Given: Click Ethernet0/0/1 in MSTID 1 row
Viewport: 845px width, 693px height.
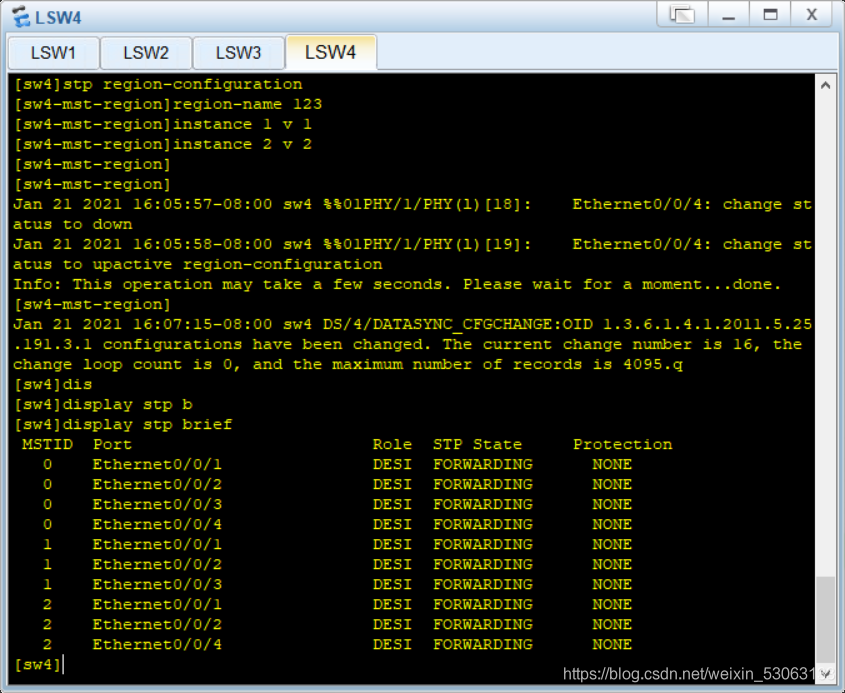Looking at the screenshot, I should pyautogui.click(x=157, y=544).
